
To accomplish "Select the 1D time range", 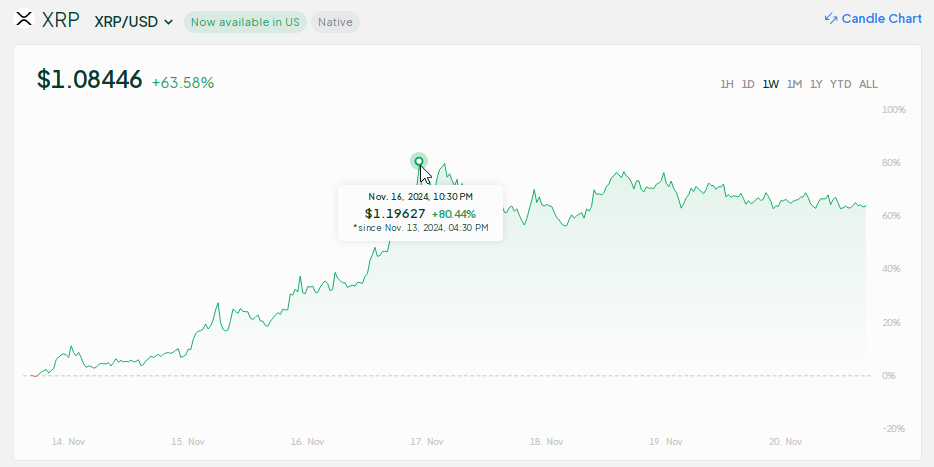I will (748, 84).
